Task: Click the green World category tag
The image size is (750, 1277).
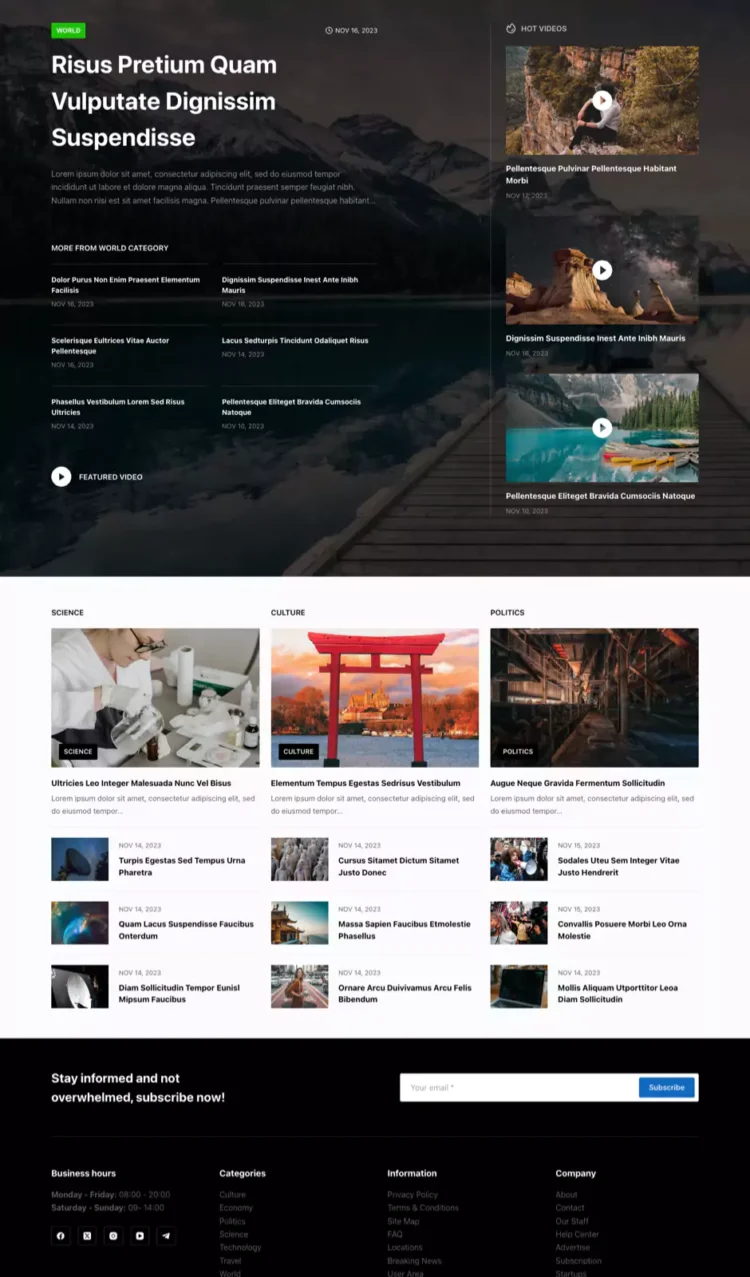Action: pyautogui.click(x=68, y=31)
